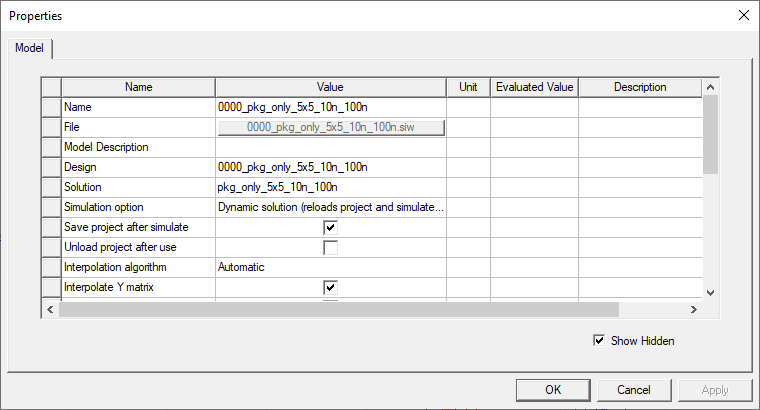
Task: Edit the Name value field
Action: (330, 107)
